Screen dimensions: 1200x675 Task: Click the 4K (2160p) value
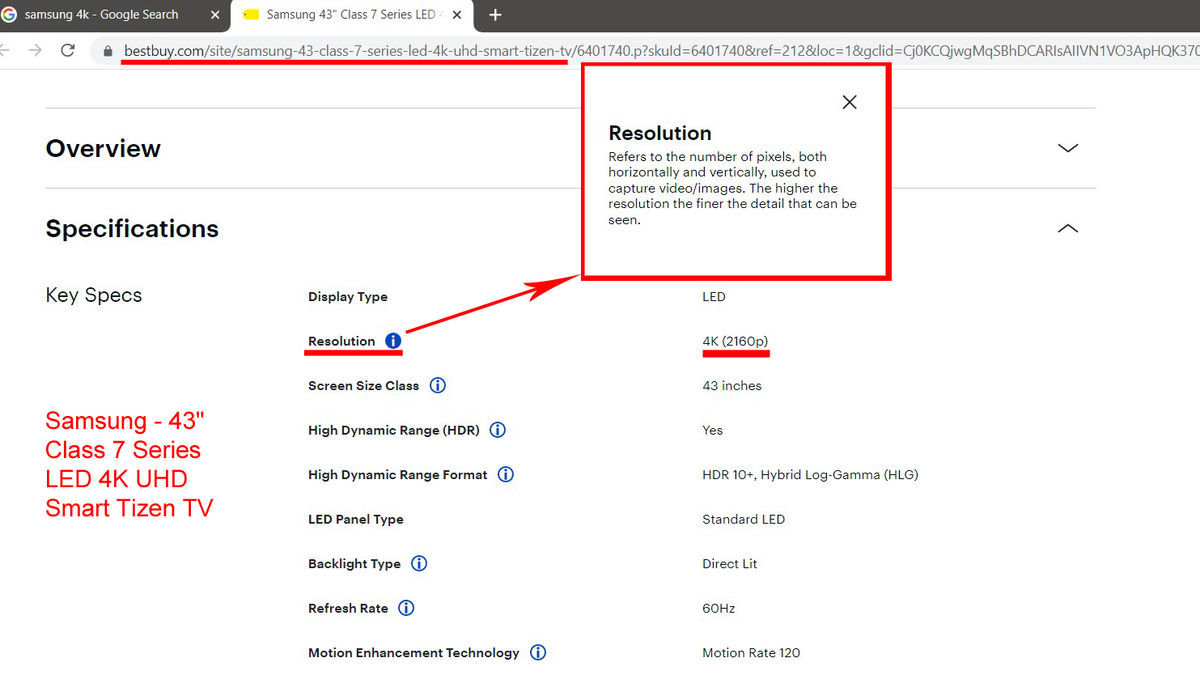735,341
